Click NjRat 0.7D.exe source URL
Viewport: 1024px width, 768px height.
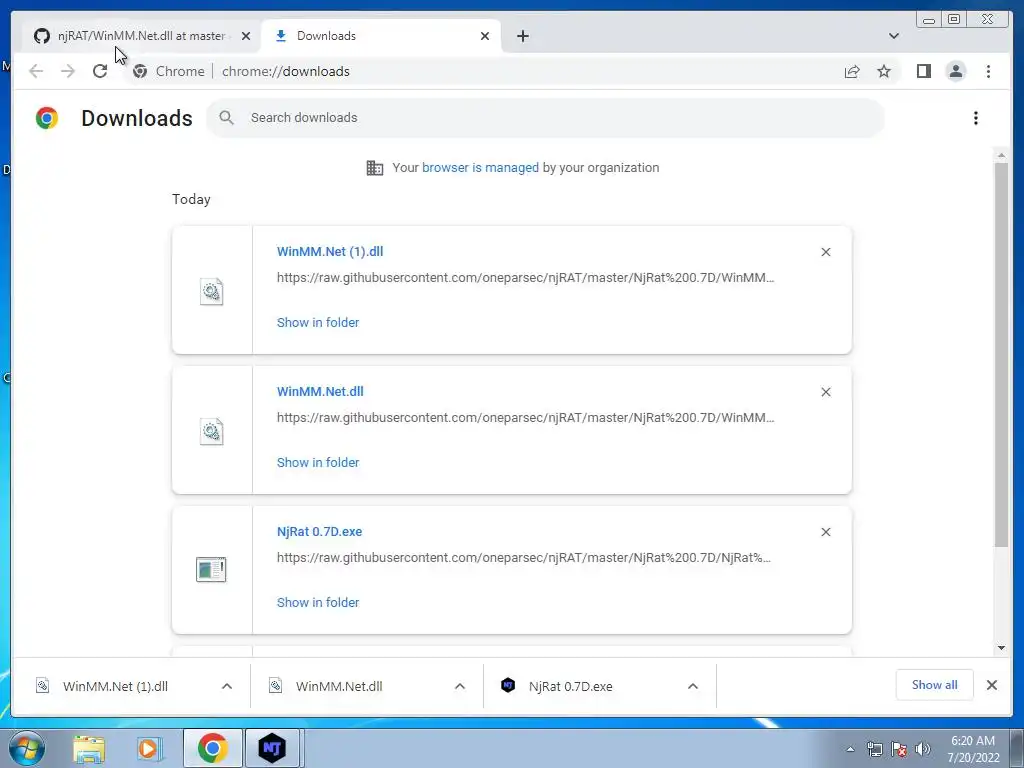pyautogui.click(x=524, y=558)
